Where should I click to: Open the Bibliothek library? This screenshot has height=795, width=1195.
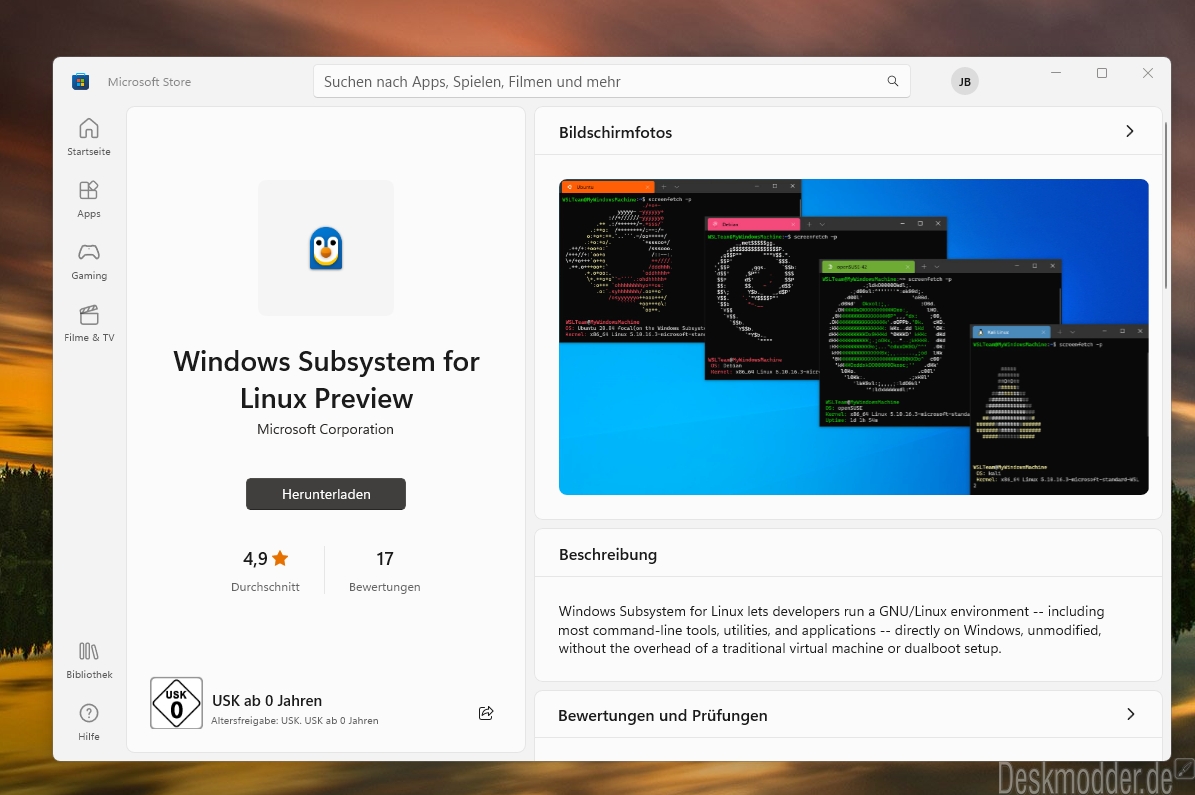(89, 660)
